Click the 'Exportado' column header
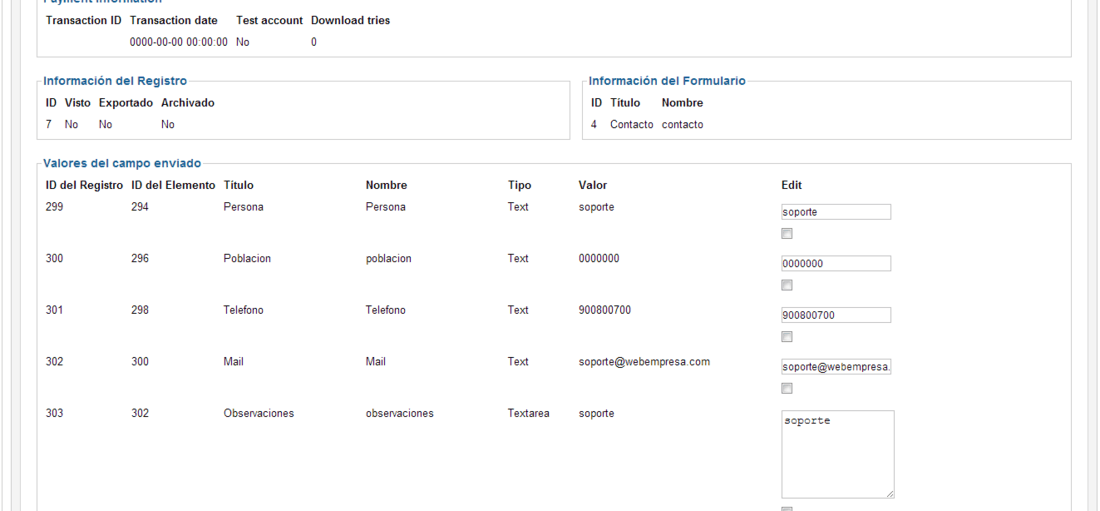1100x511 pixels. click(x=126, y=102)
